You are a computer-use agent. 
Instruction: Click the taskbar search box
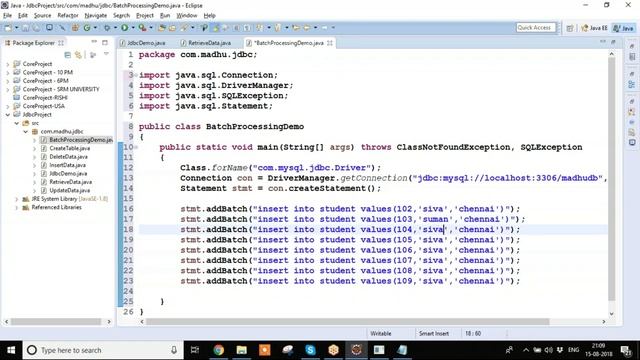tap(103, 350)
